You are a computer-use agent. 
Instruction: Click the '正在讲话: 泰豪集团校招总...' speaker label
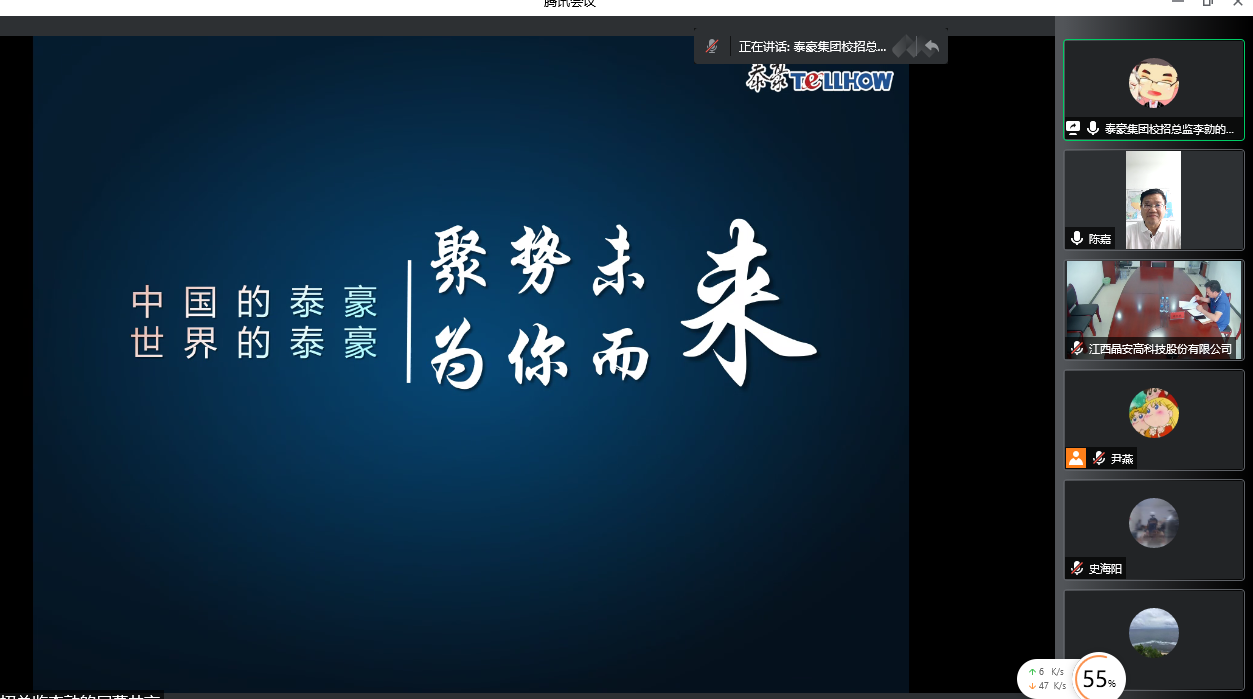[x=812, y=46]
